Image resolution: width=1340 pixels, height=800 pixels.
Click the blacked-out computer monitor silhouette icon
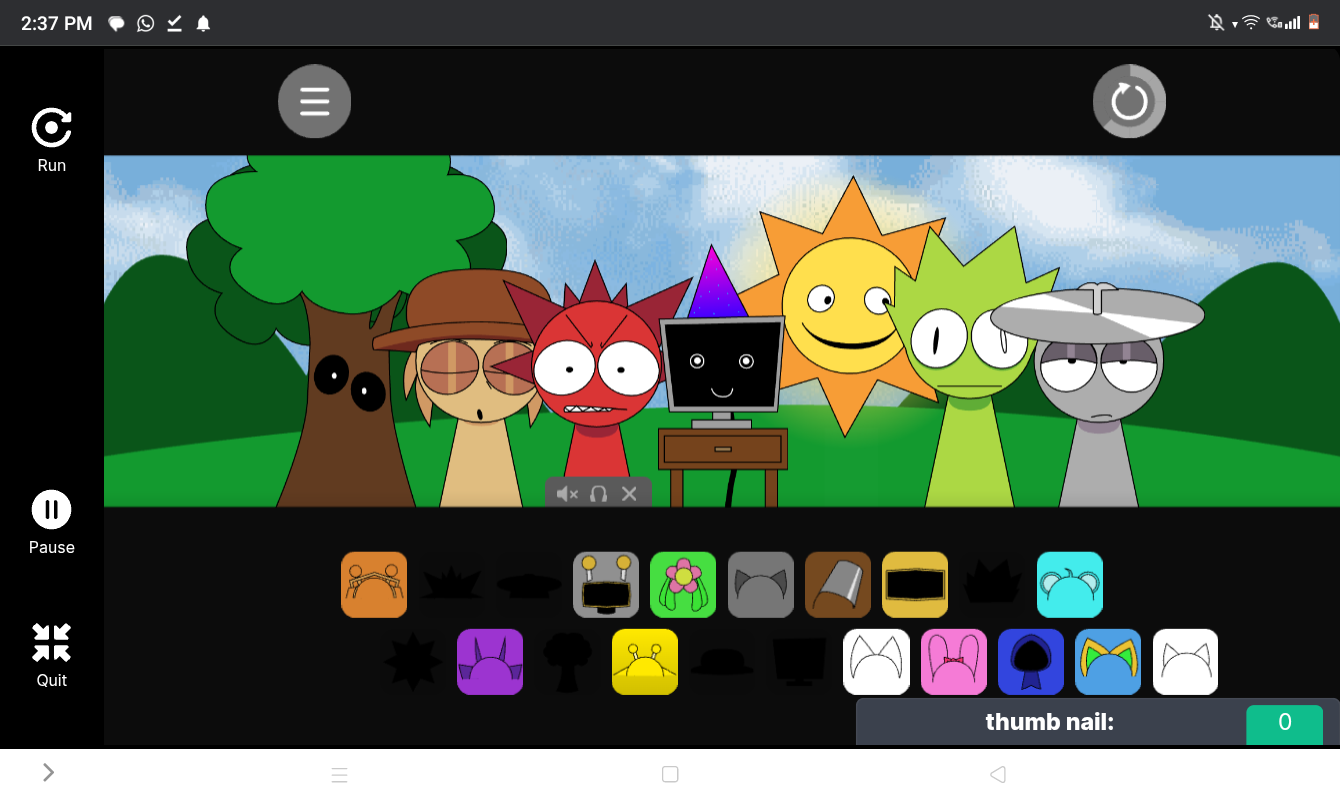(799, 662)
